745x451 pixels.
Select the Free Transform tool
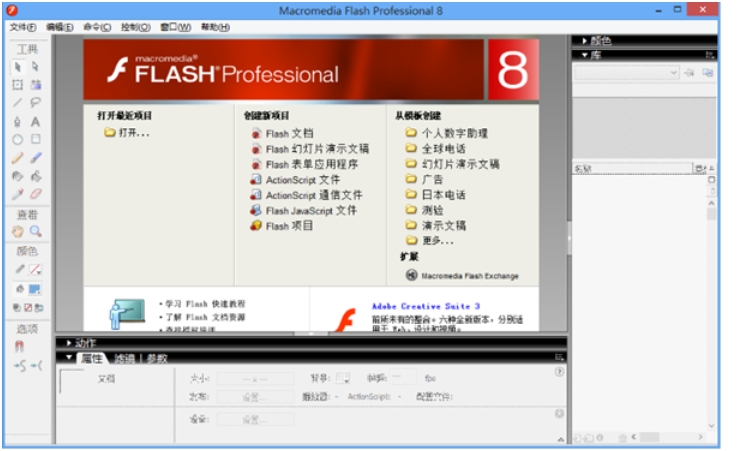pos(18,85)
